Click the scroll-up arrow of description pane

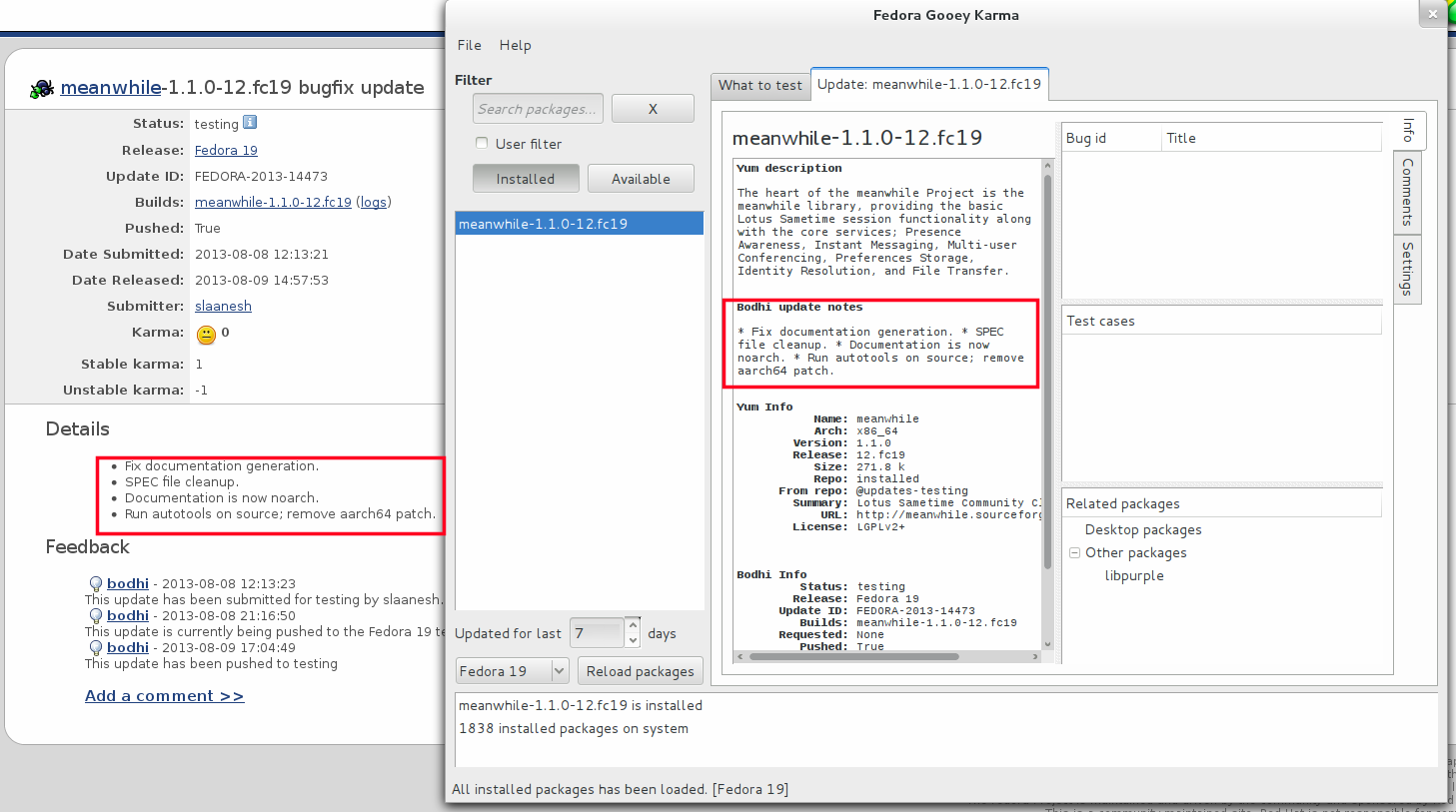tap(1047, 165)
